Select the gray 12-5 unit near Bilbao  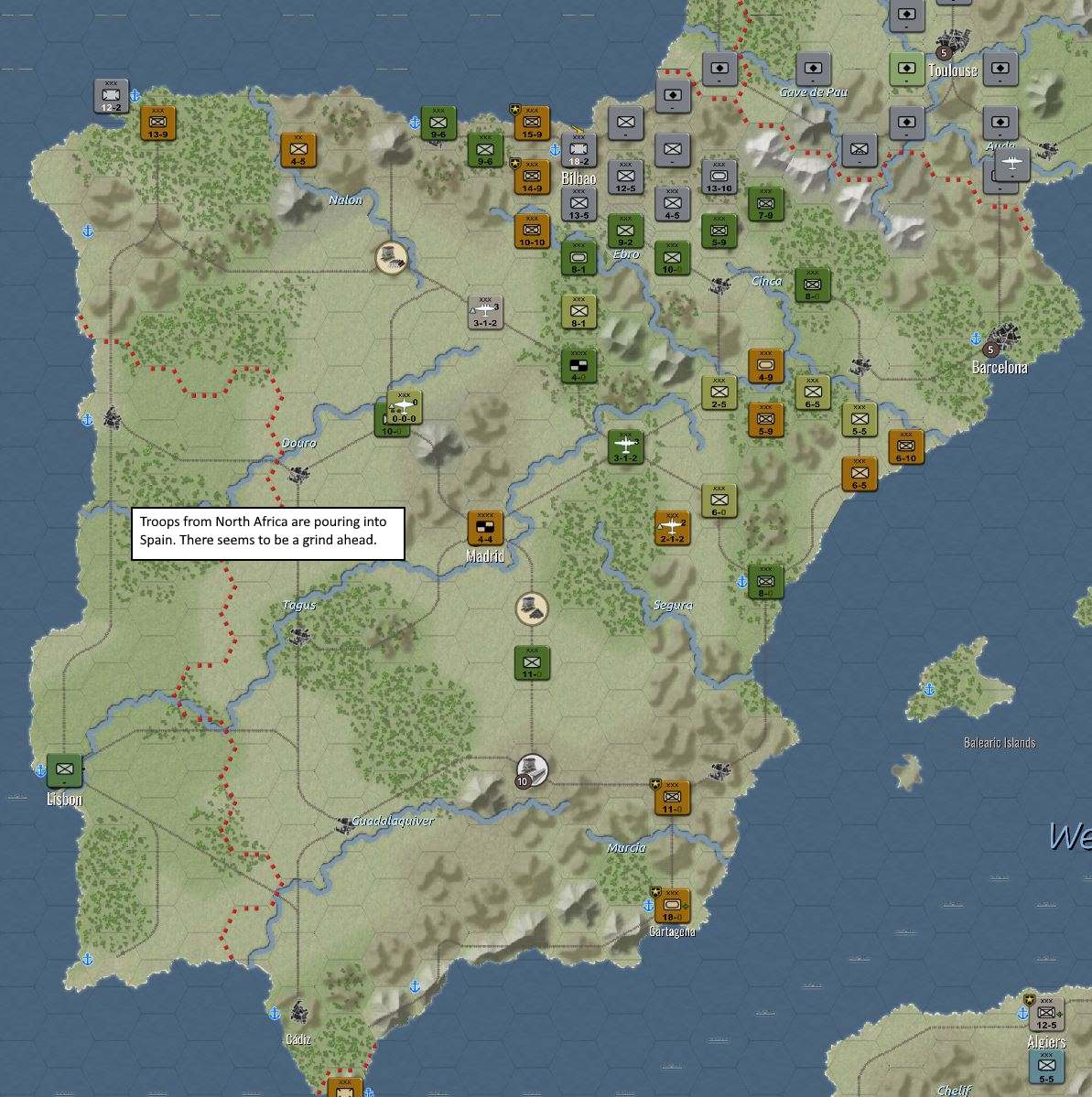click(626, 177)
